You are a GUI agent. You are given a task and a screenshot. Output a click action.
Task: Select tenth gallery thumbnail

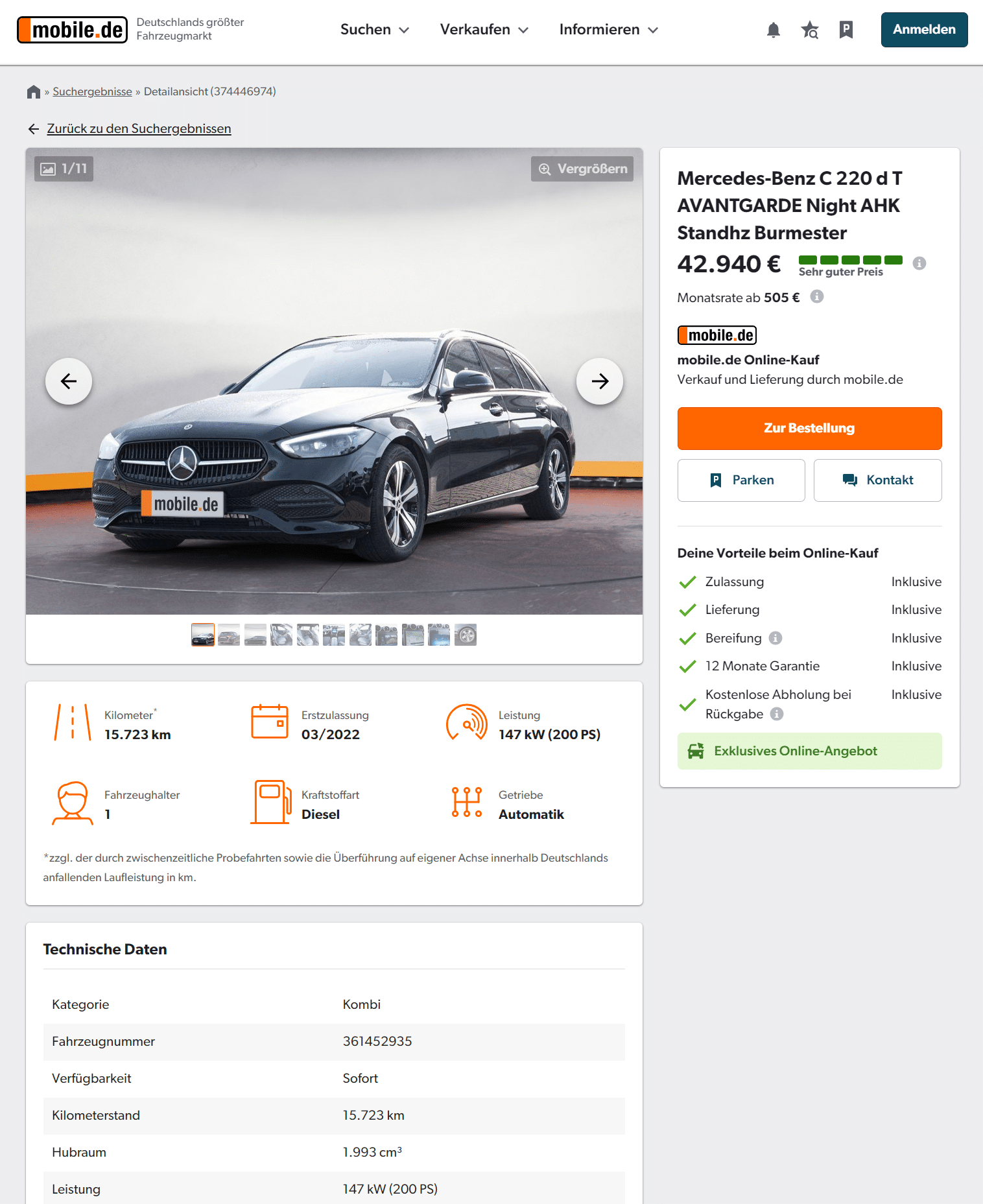pyautogui.click(x=439, y=635)
